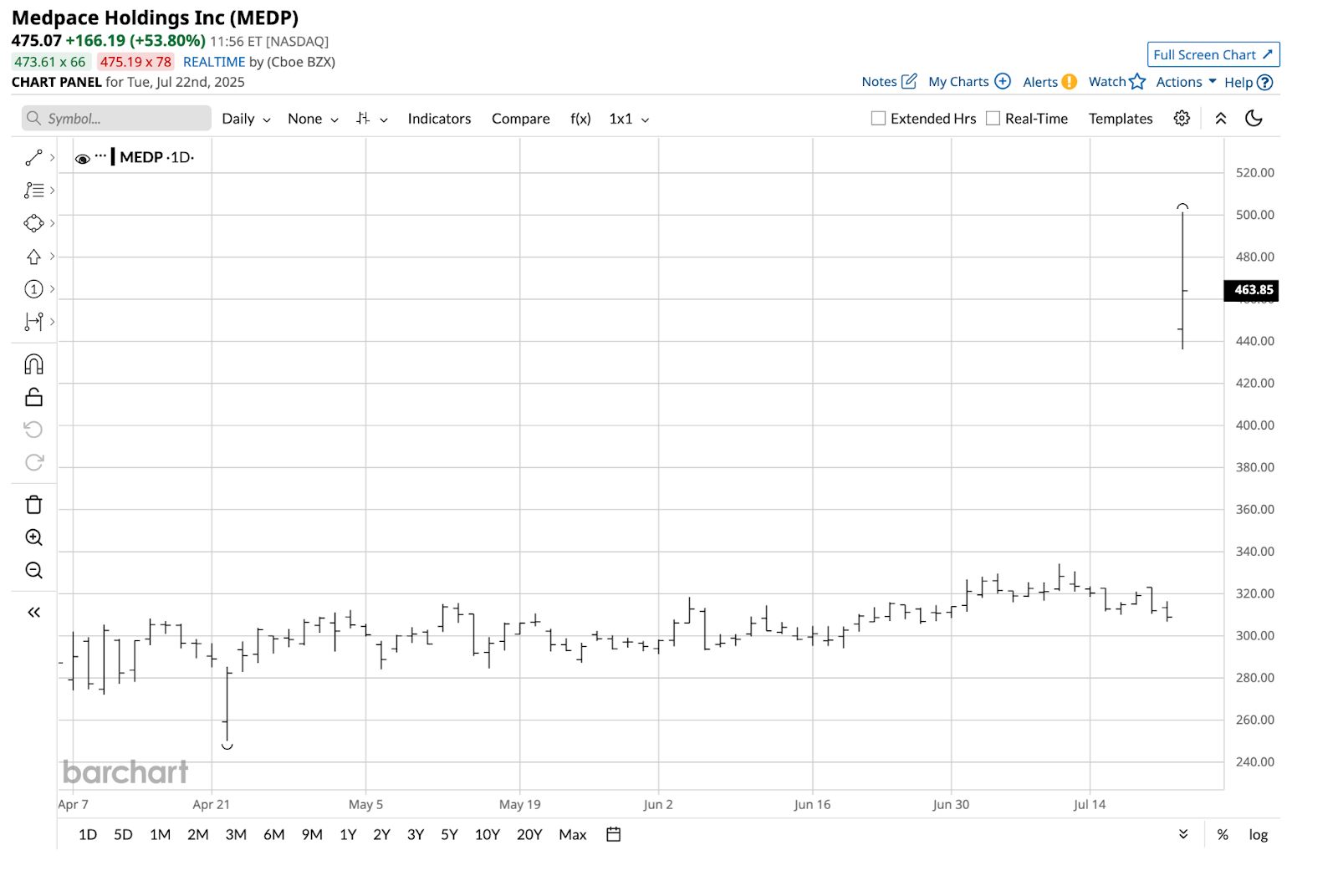The width and height of the screenshot is (1338, 896).
Task: Select the 5Y range
Action: click(449, 835)
